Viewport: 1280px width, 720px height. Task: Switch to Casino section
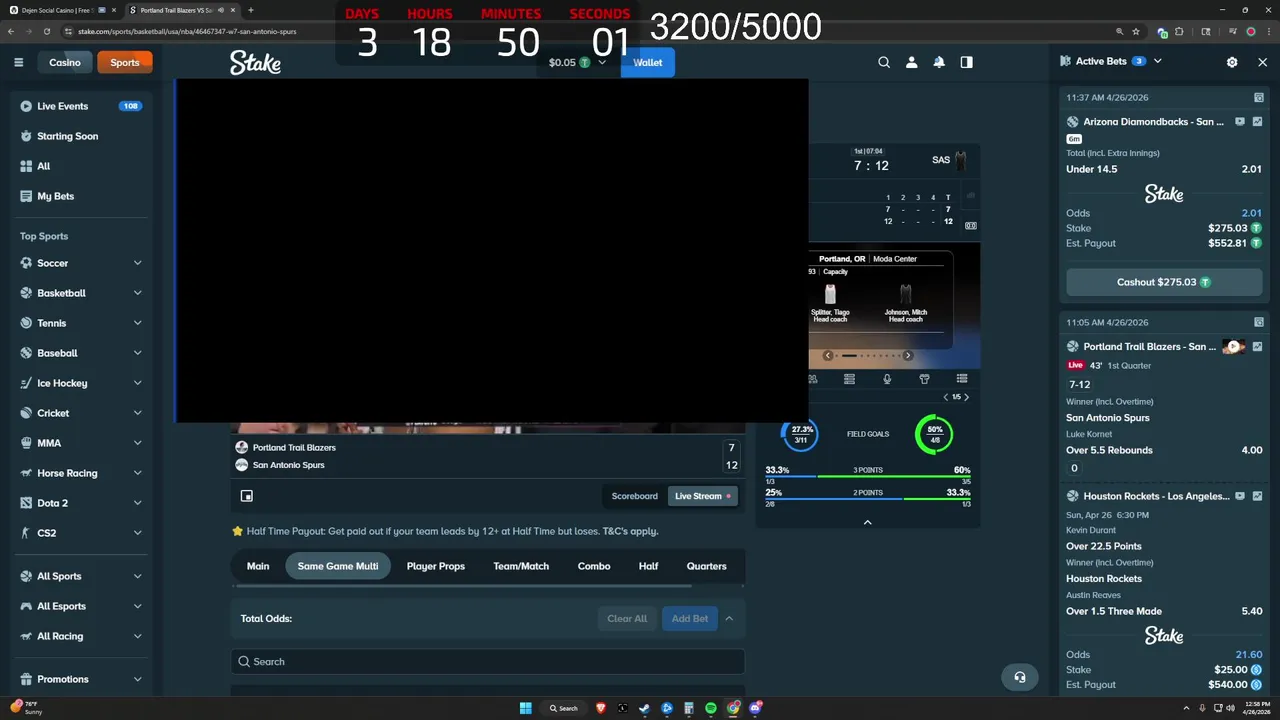click(x=65, y=62)
